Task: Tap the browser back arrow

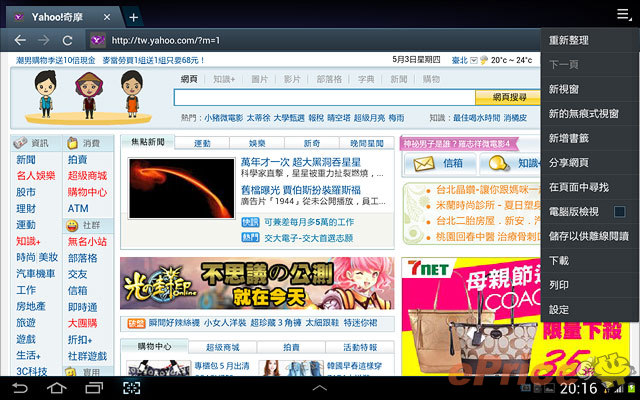Action: (x=18, y=40)
